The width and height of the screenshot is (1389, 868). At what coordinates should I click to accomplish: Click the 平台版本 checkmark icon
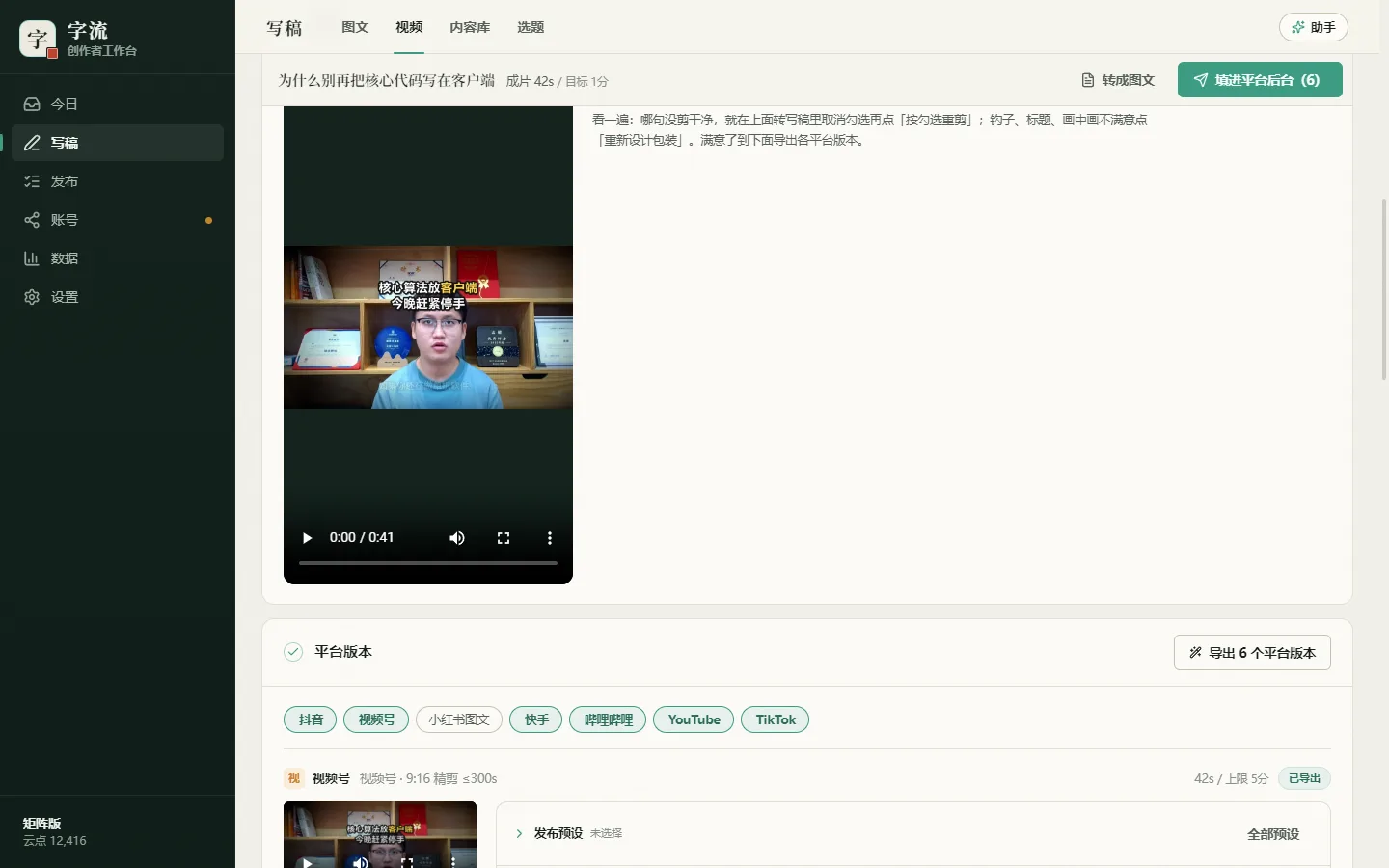(293, 652)
